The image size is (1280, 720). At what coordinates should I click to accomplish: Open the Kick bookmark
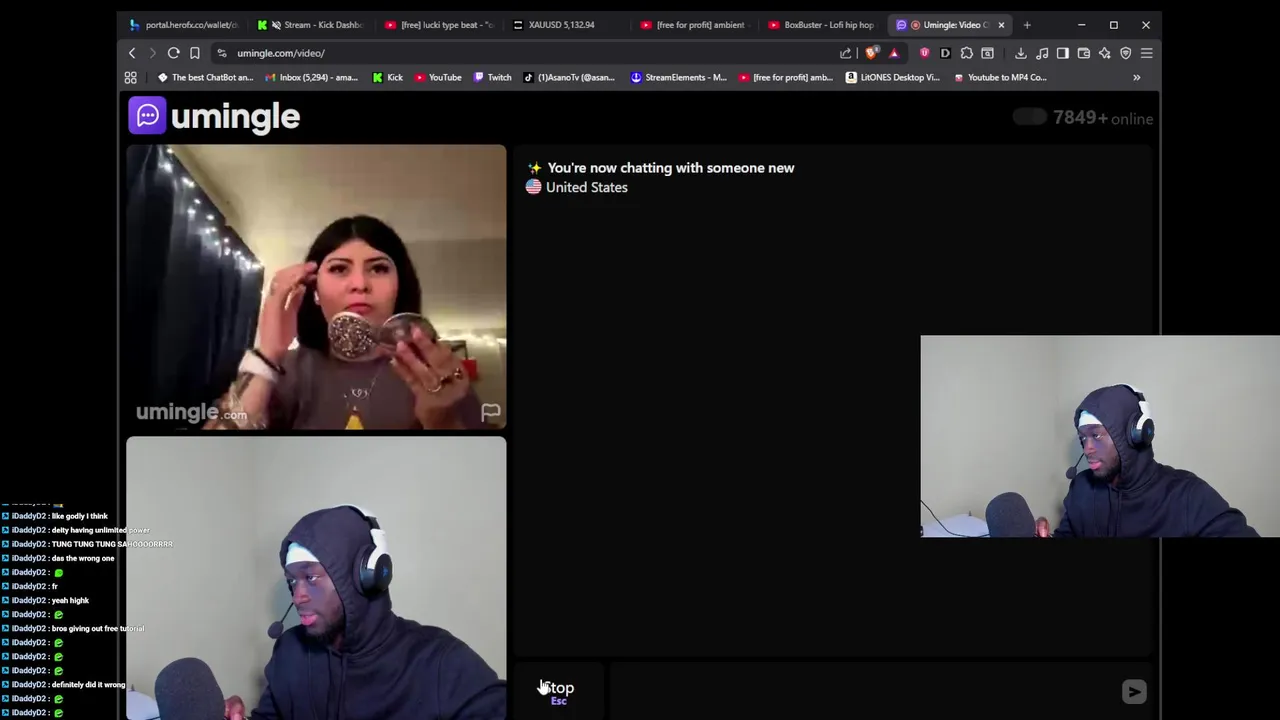pyautogui.click(x=387, y=77)
